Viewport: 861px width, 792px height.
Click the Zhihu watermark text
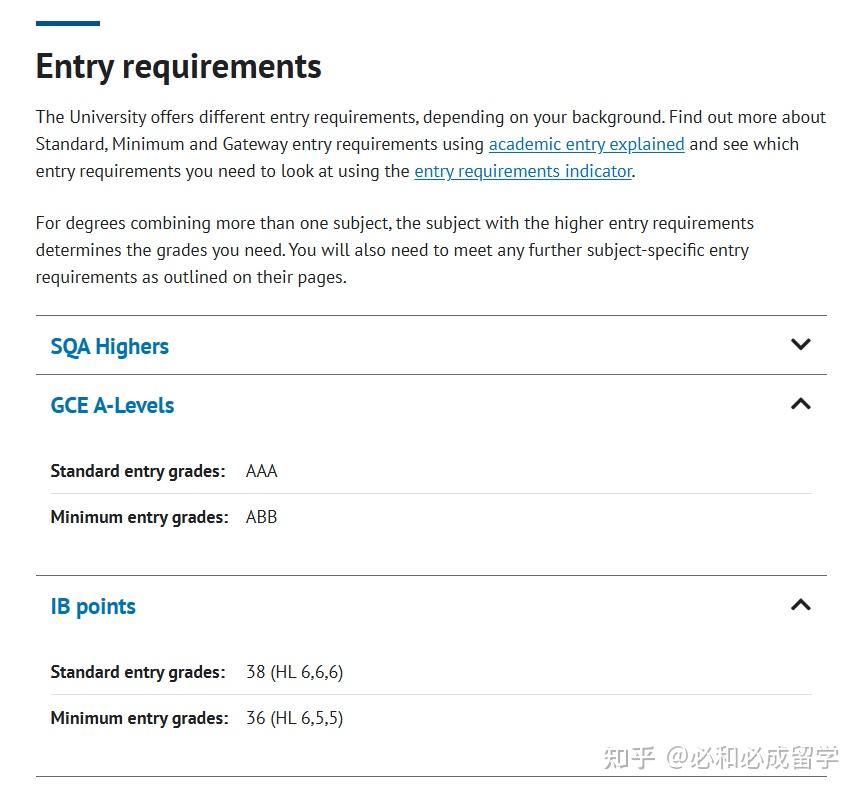click(x=721, y=758)
